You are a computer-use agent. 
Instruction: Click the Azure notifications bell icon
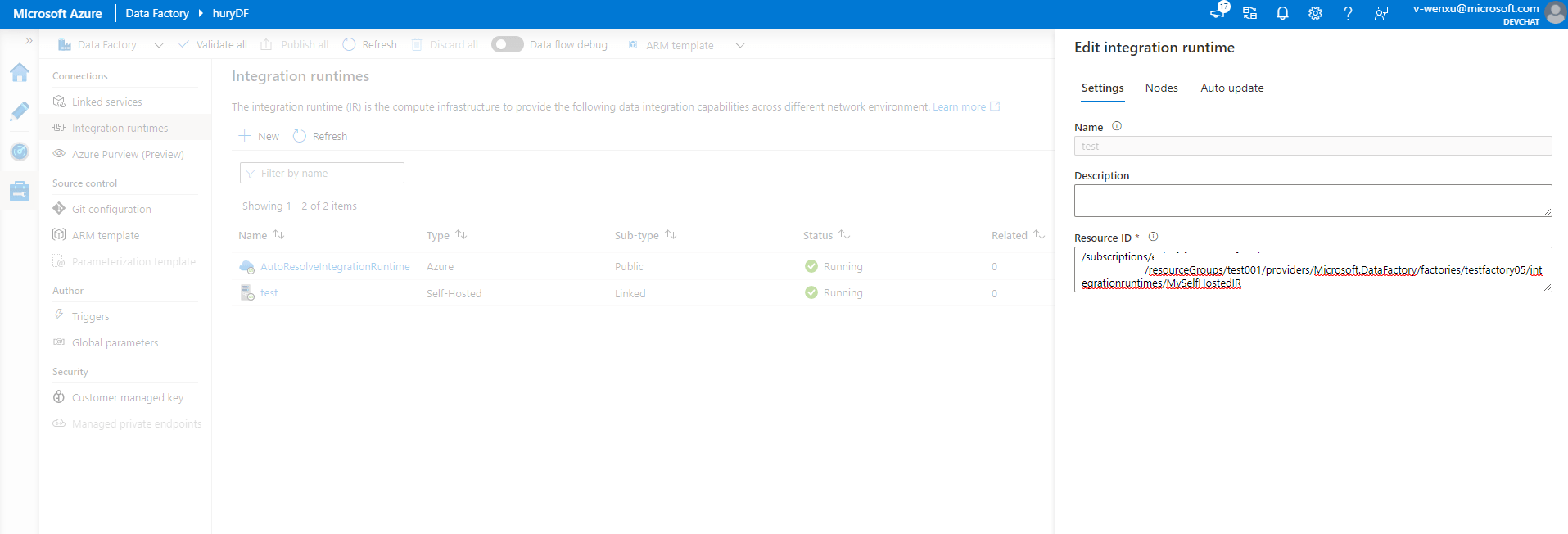pyautogui.click(x=1282, y=13)
